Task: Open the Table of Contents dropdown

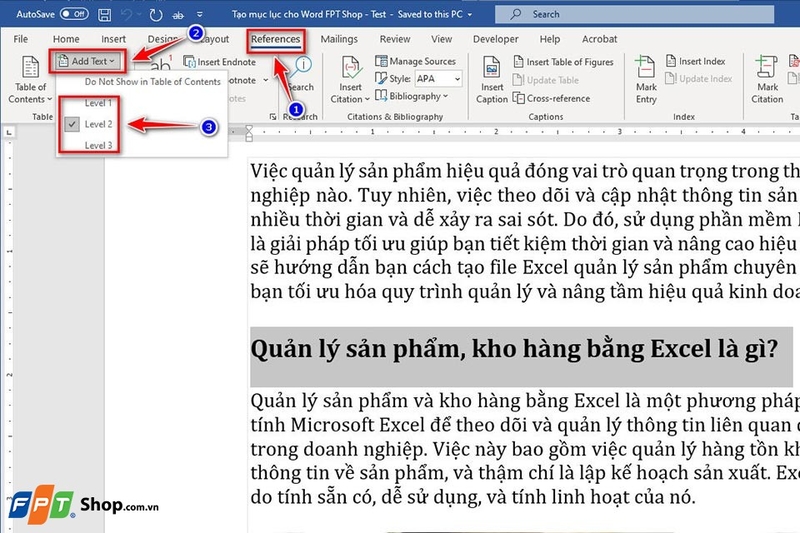Action: click(x=30, y=80)
